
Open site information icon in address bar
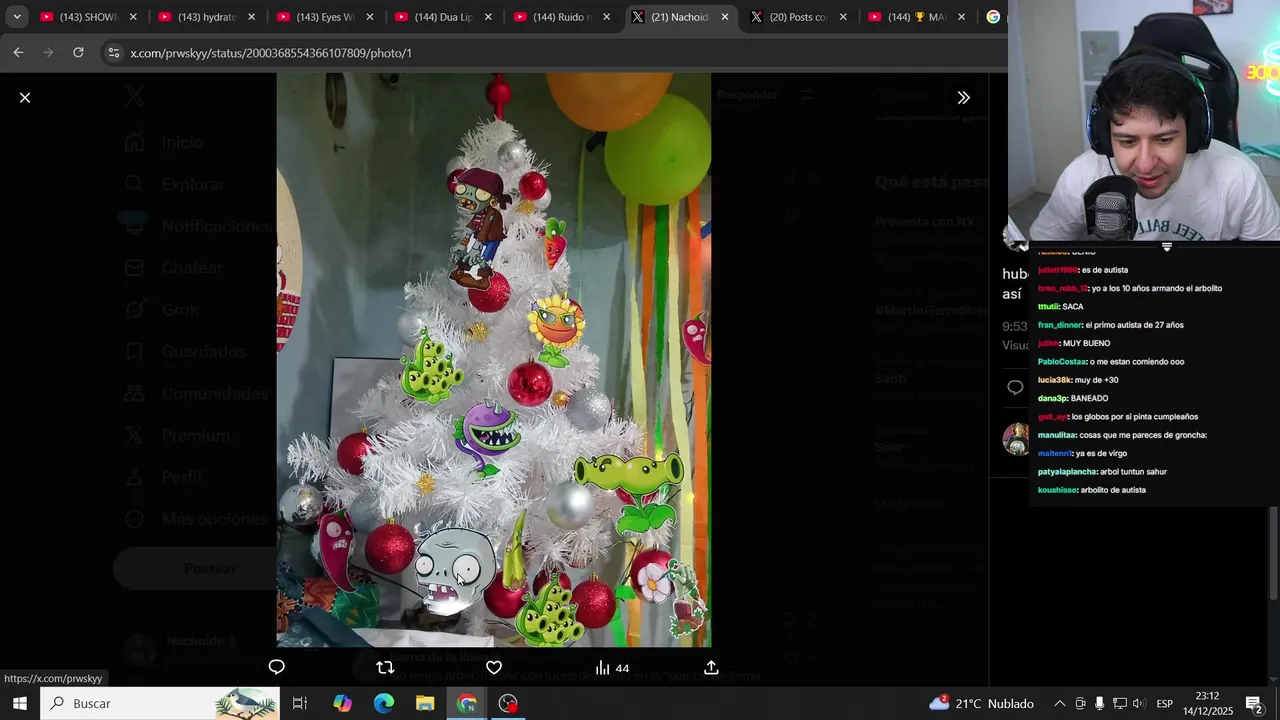click(x=113, y=52)
